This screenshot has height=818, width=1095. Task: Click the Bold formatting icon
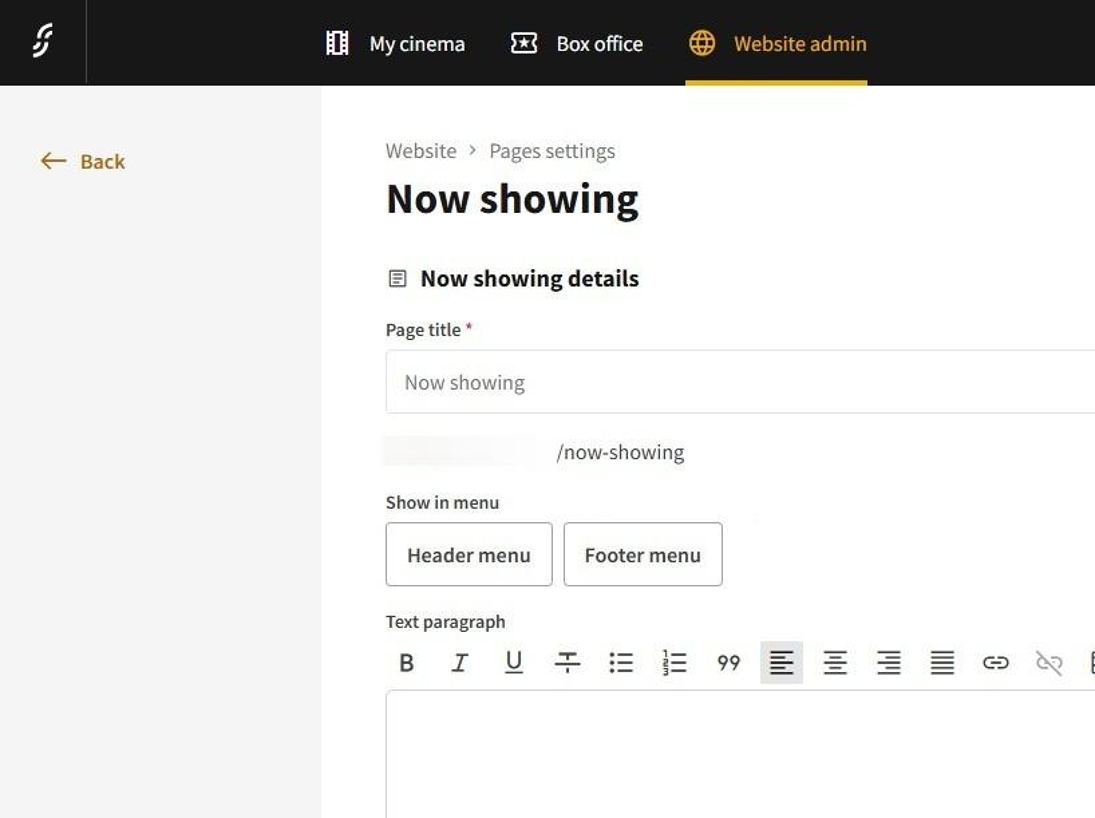406,663
